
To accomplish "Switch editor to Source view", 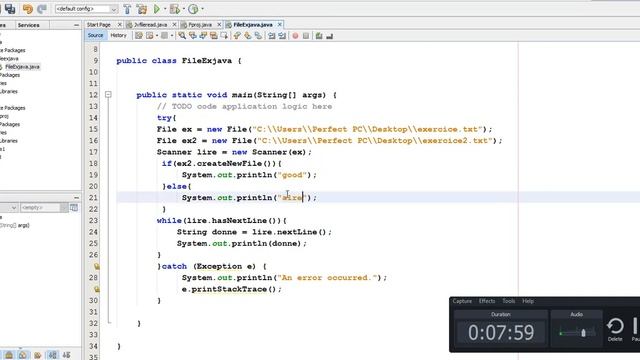I will pyautogui.click(x=95, y=36).
